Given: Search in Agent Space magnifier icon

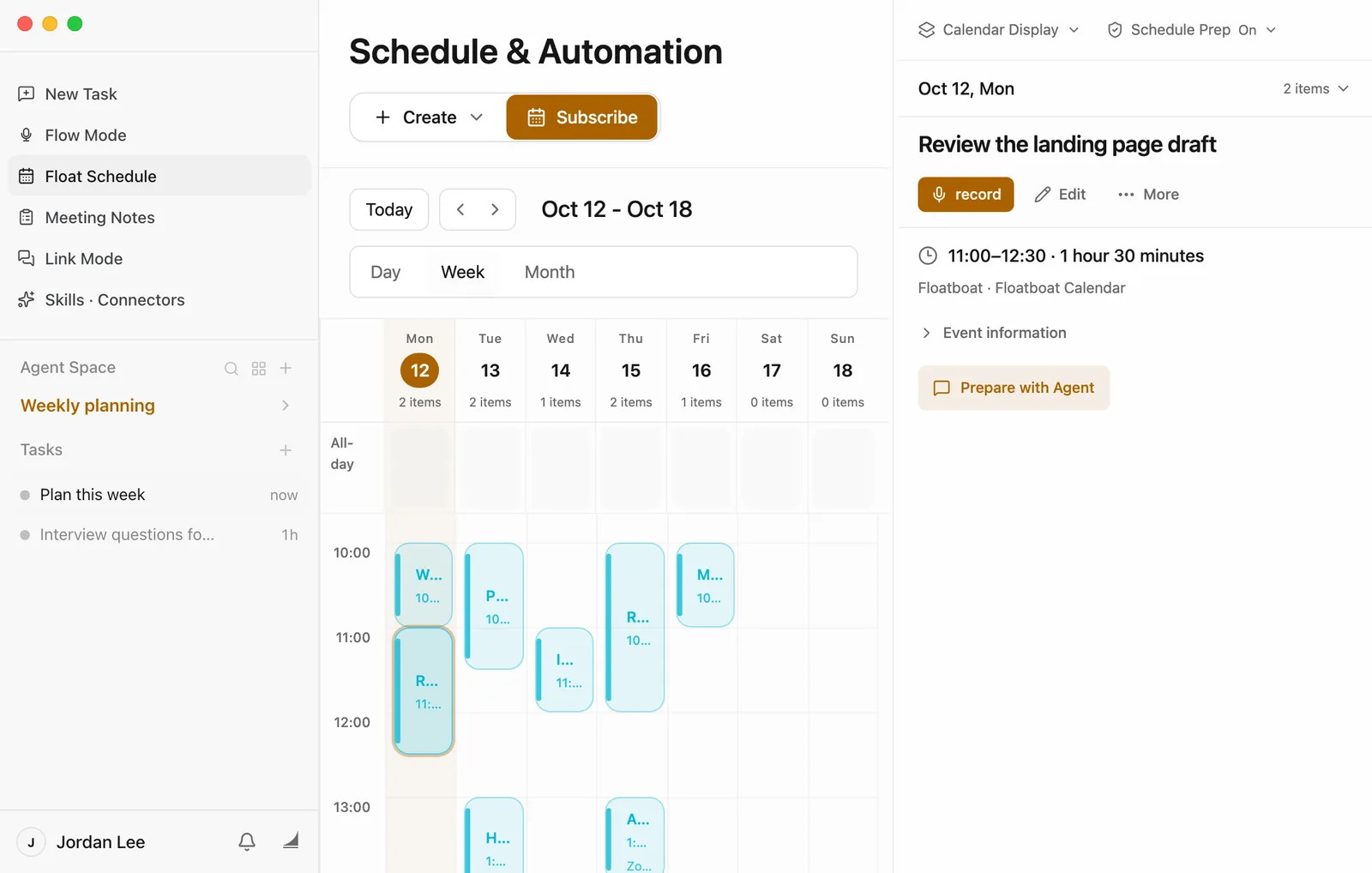Looking at the screenshot, I should click(x=232, y=369).
